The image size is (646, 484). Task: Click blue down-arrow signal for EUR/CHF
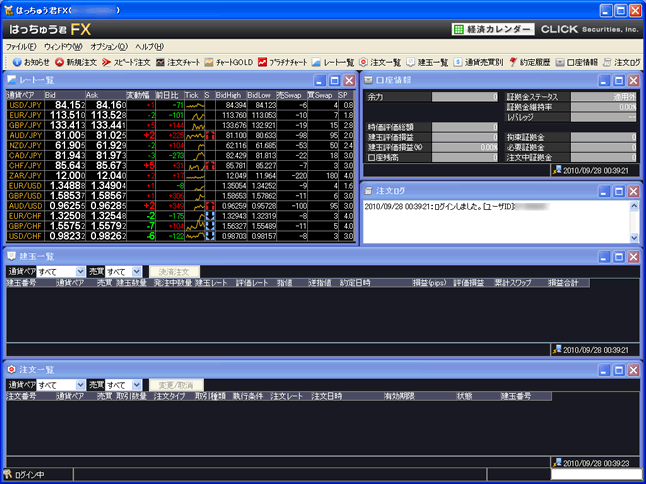(x=210, y=216)
